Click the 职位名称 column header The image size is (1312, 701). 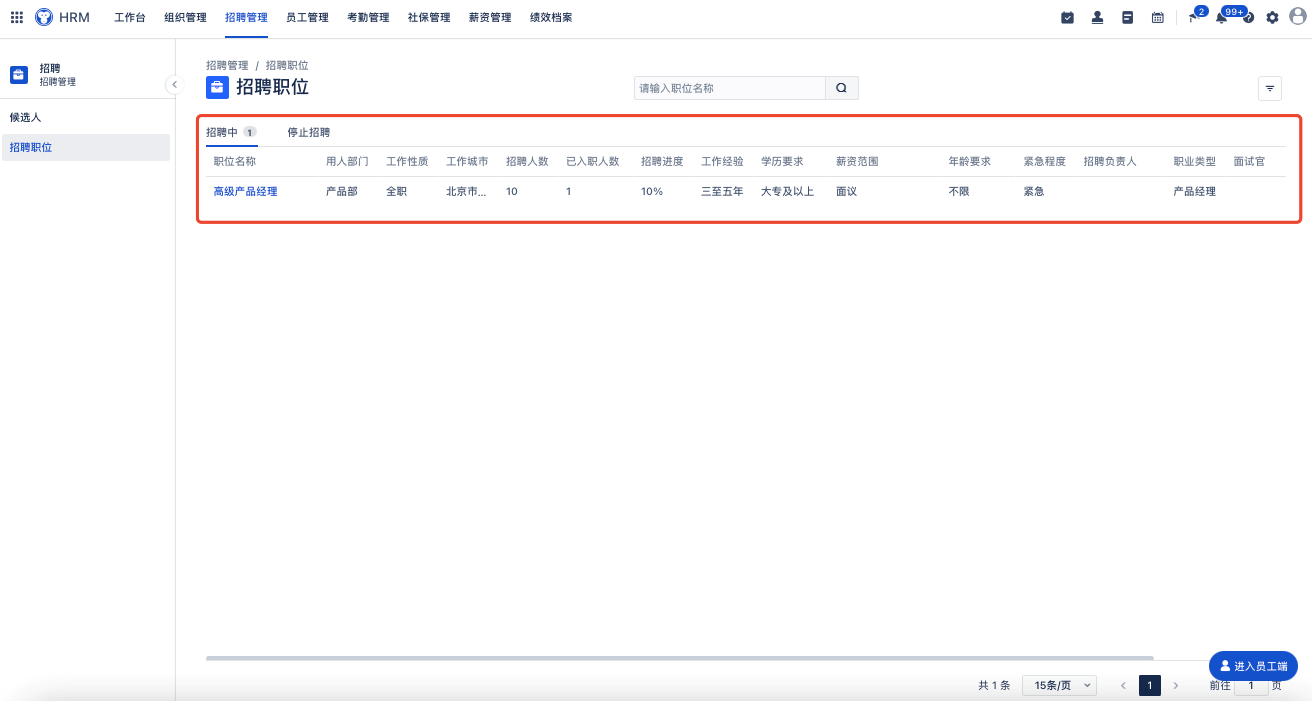pyautogui.click(x=235, y=161)
